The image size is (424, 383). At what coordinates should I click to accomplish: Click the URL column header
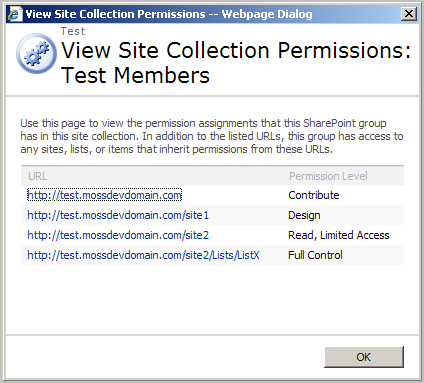click(37, 176)
